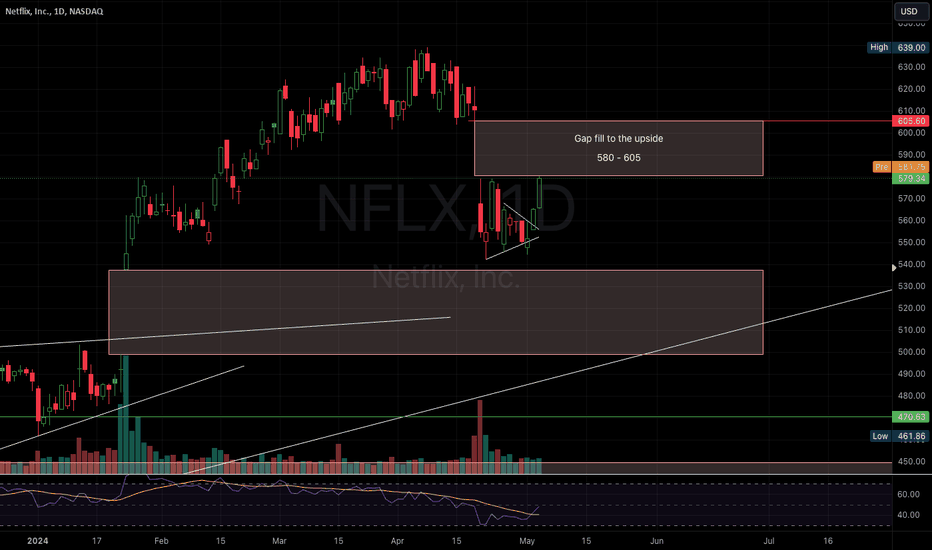Click the May label on time axis
This screenshot has width=932, height=550.
(527, 541)
